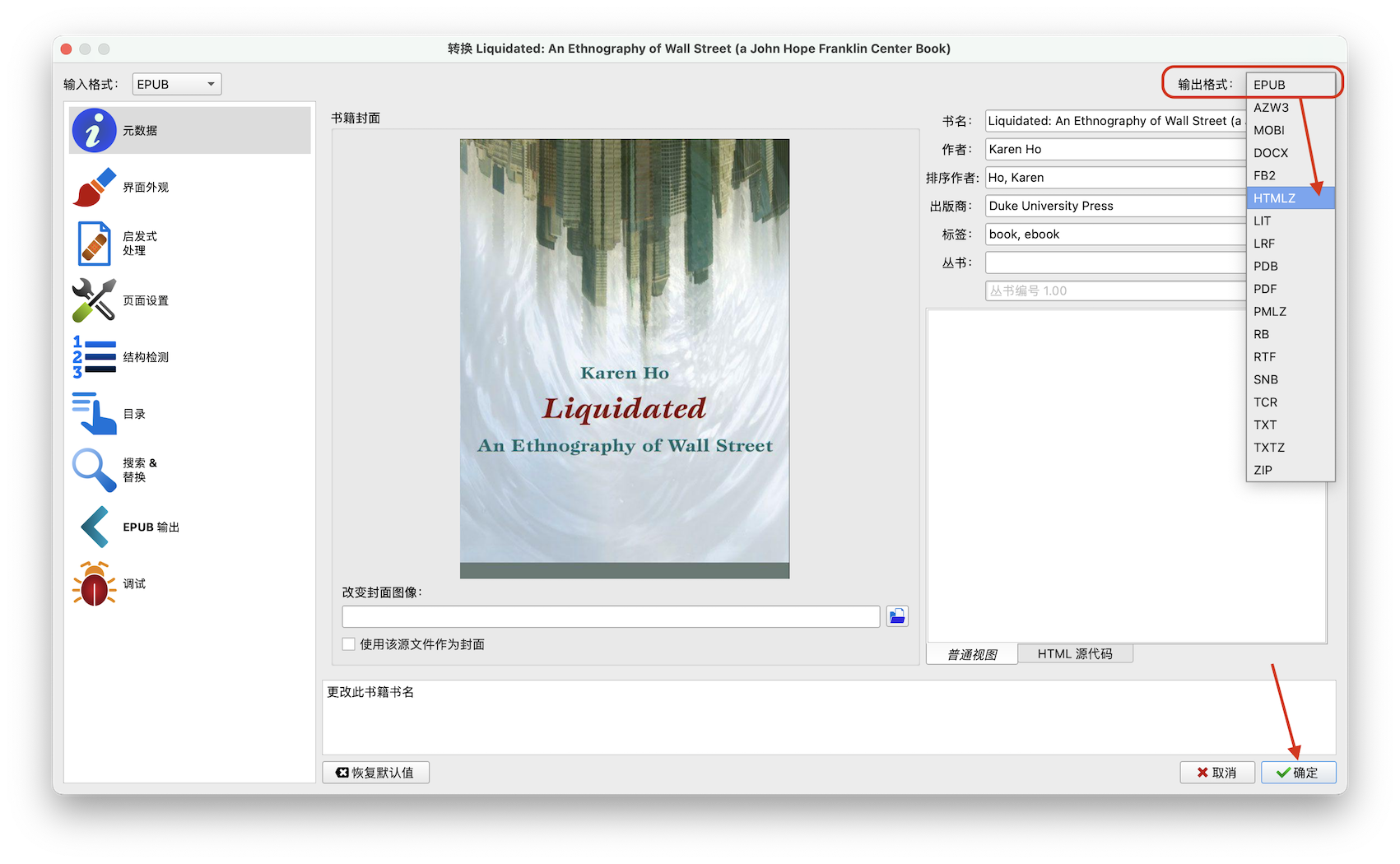
Task: Select the EPUB 输出 output settings icon
Action: pyautogui.click(x=93, y=527)
